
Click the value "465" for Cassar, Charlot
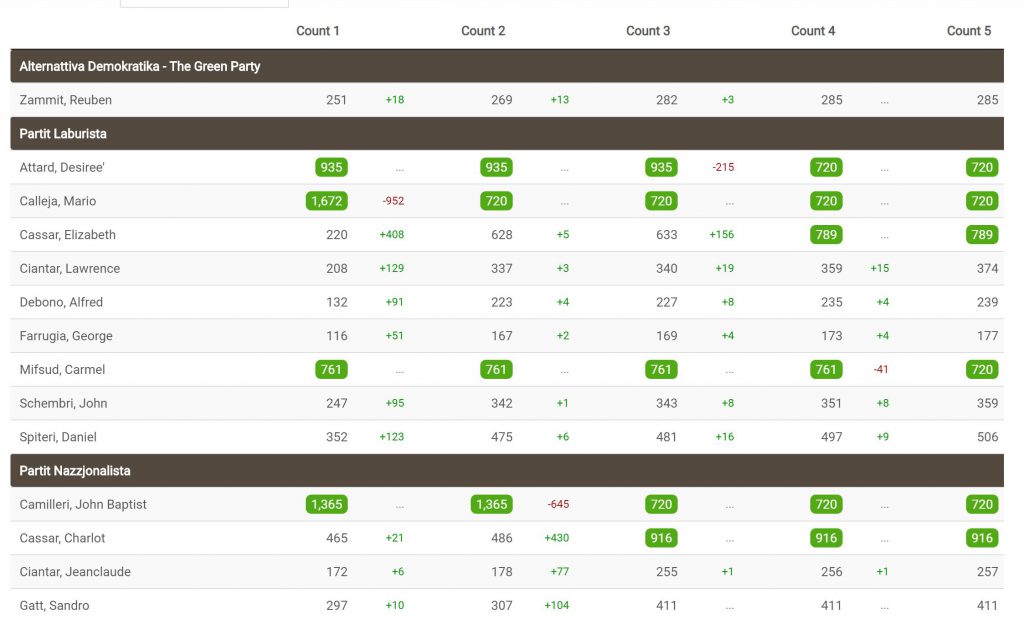pyautogui.click(x=336, y=538)
